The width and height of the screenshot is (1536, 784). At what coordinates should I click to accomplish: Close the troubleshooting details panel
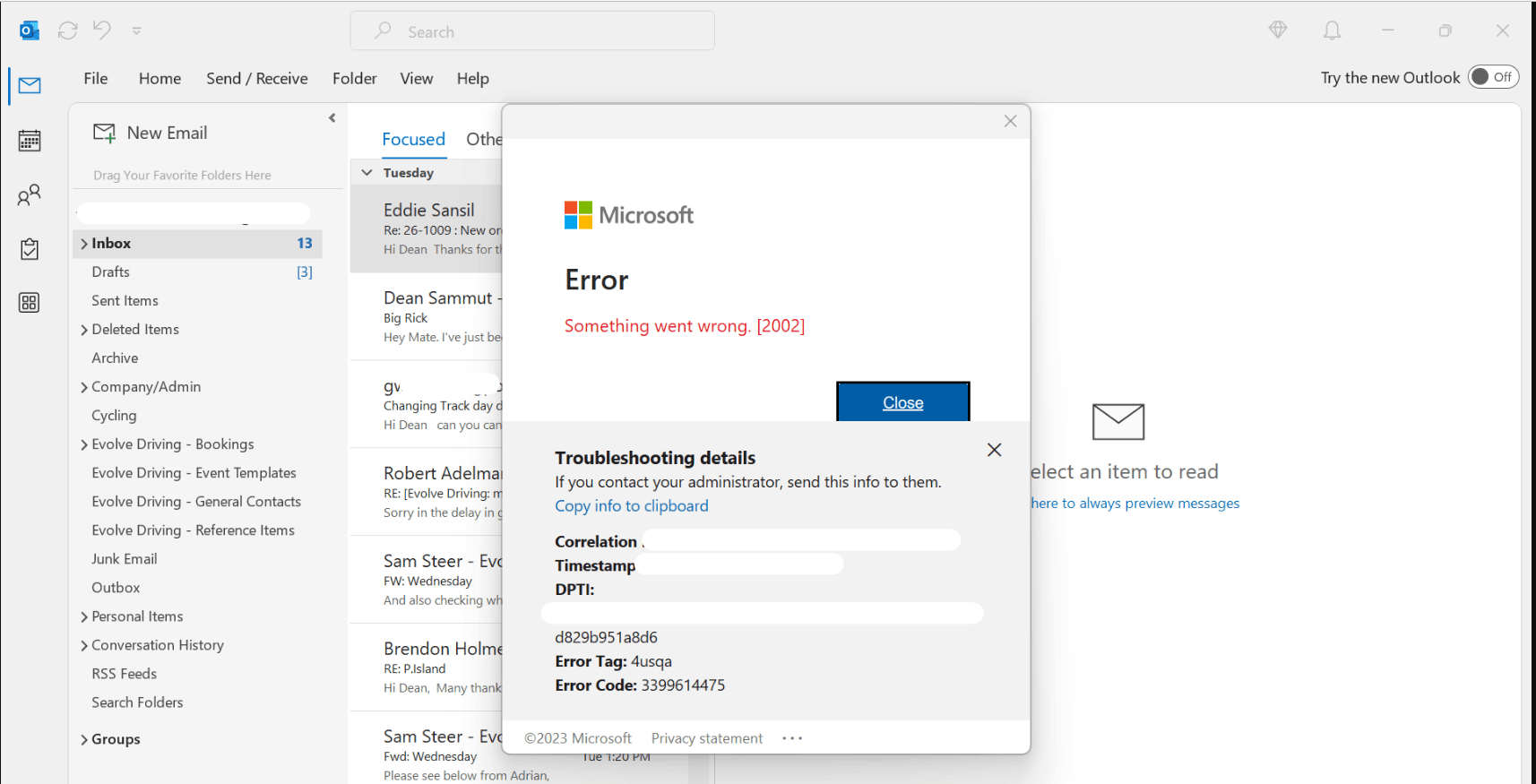coord(994,450)
